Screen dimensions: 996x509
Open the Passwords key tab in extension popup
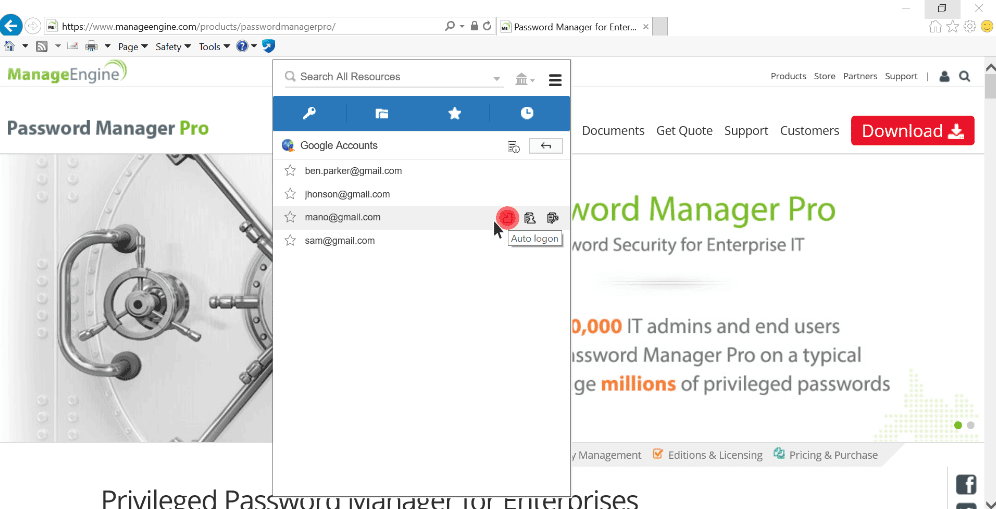click(x=309, y=114)
